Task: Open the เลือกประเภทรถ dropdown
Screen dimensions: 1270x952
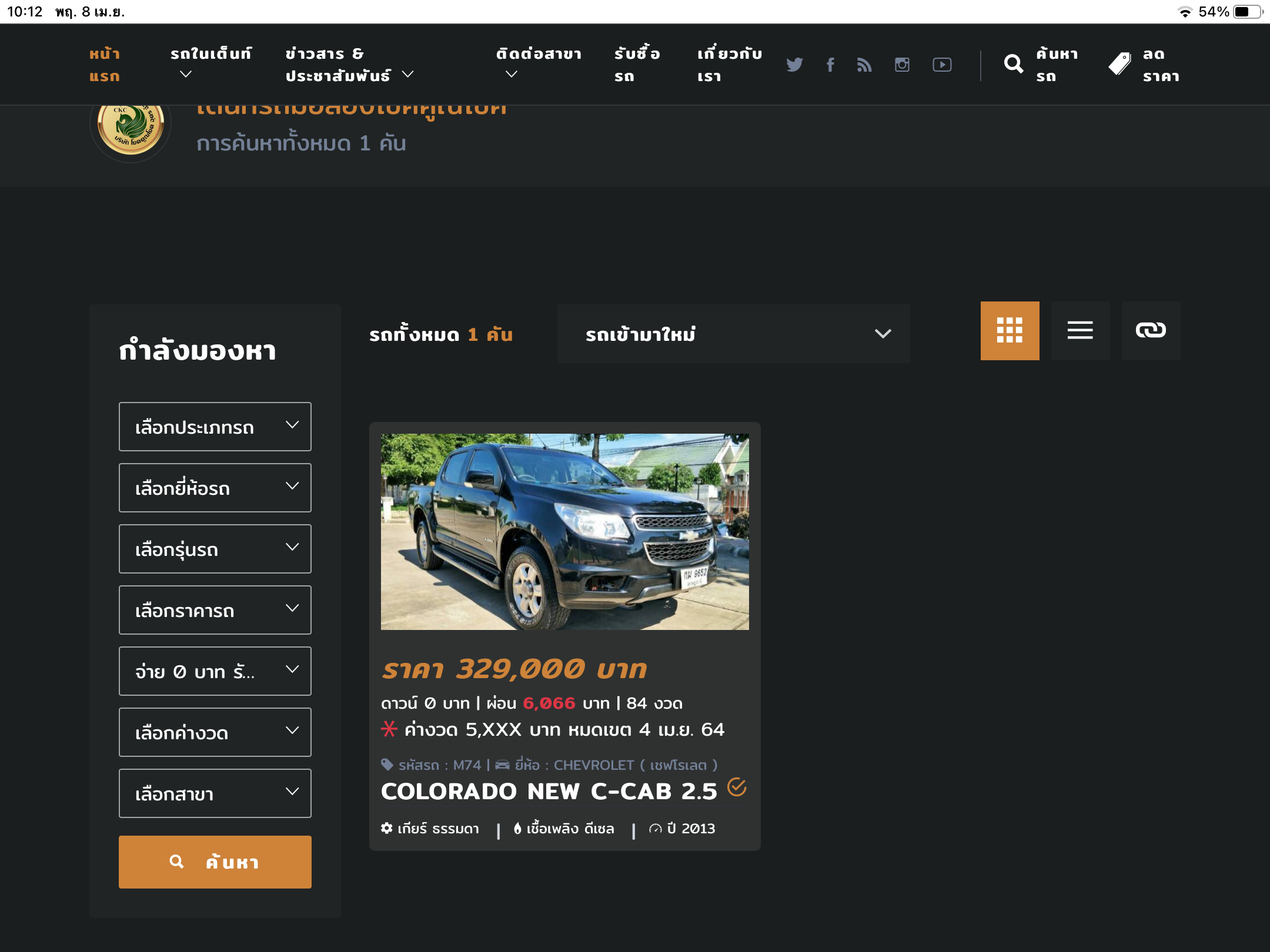Action: point(215,427)
